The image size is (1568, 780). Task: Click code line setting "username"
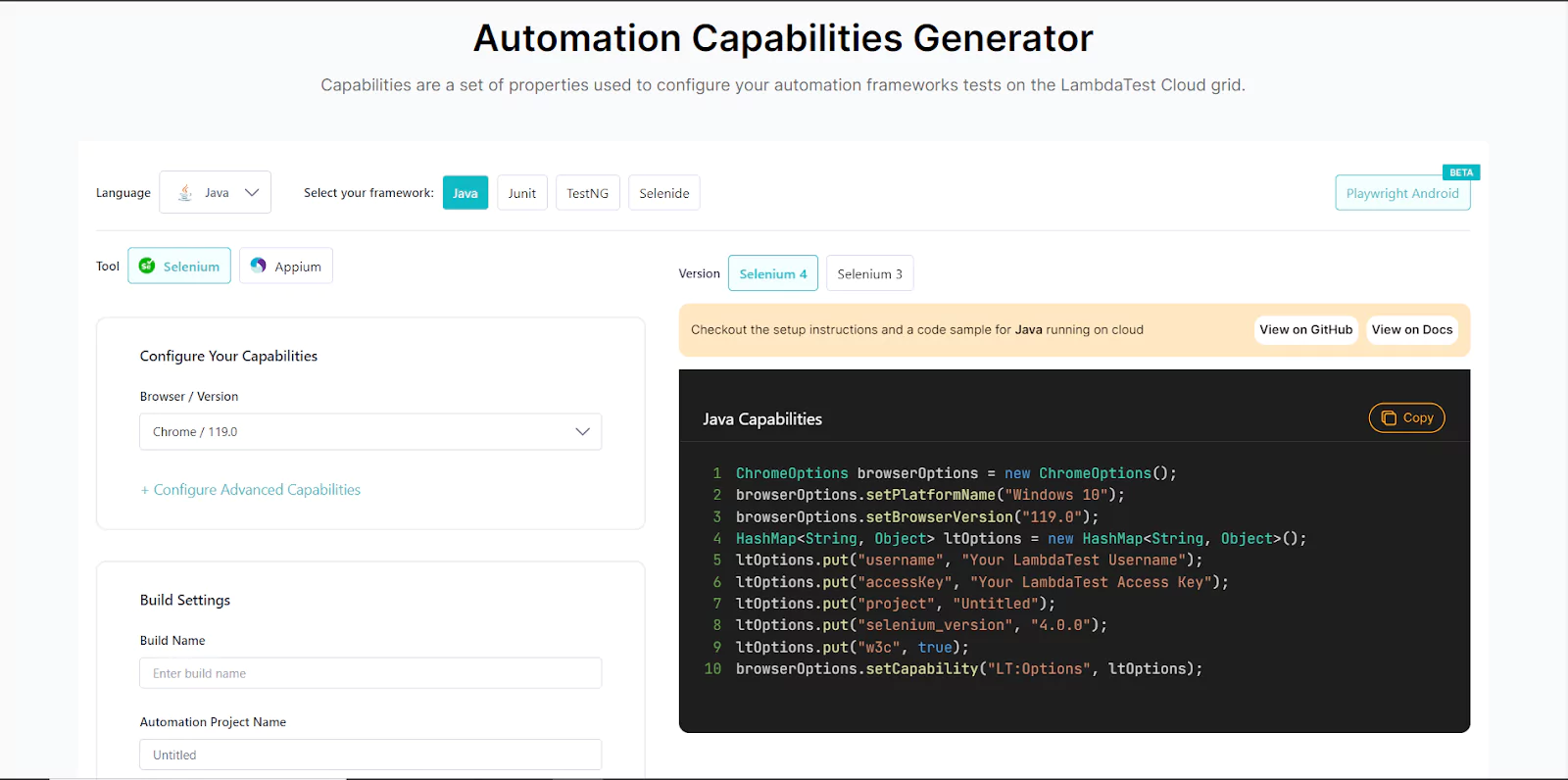969,561
